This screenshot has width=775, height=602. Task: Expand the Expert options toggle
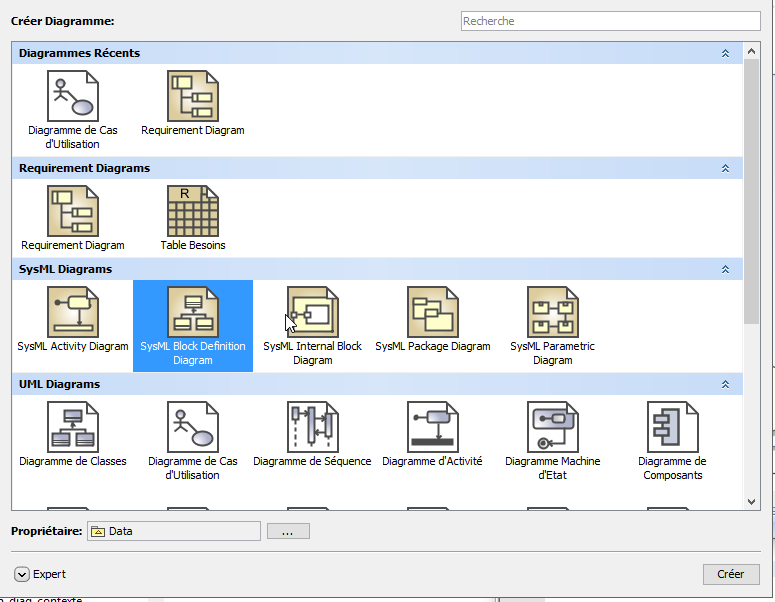22,574
